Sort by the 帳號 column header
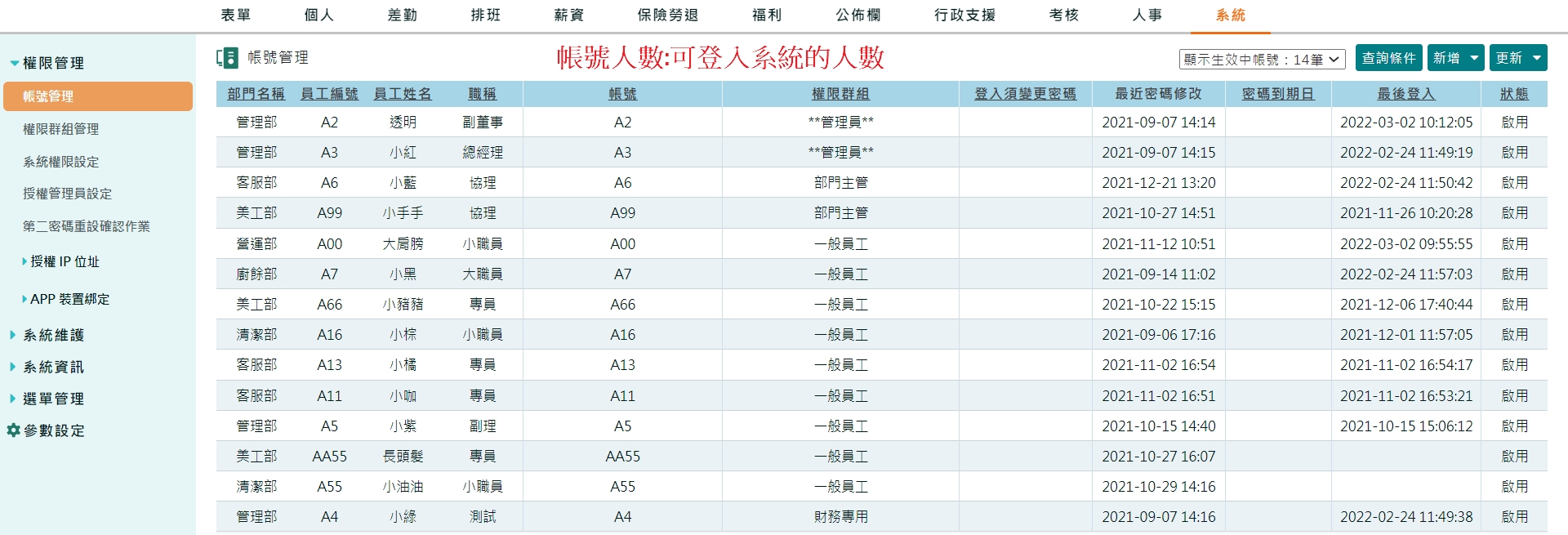 tap(622, 94)
